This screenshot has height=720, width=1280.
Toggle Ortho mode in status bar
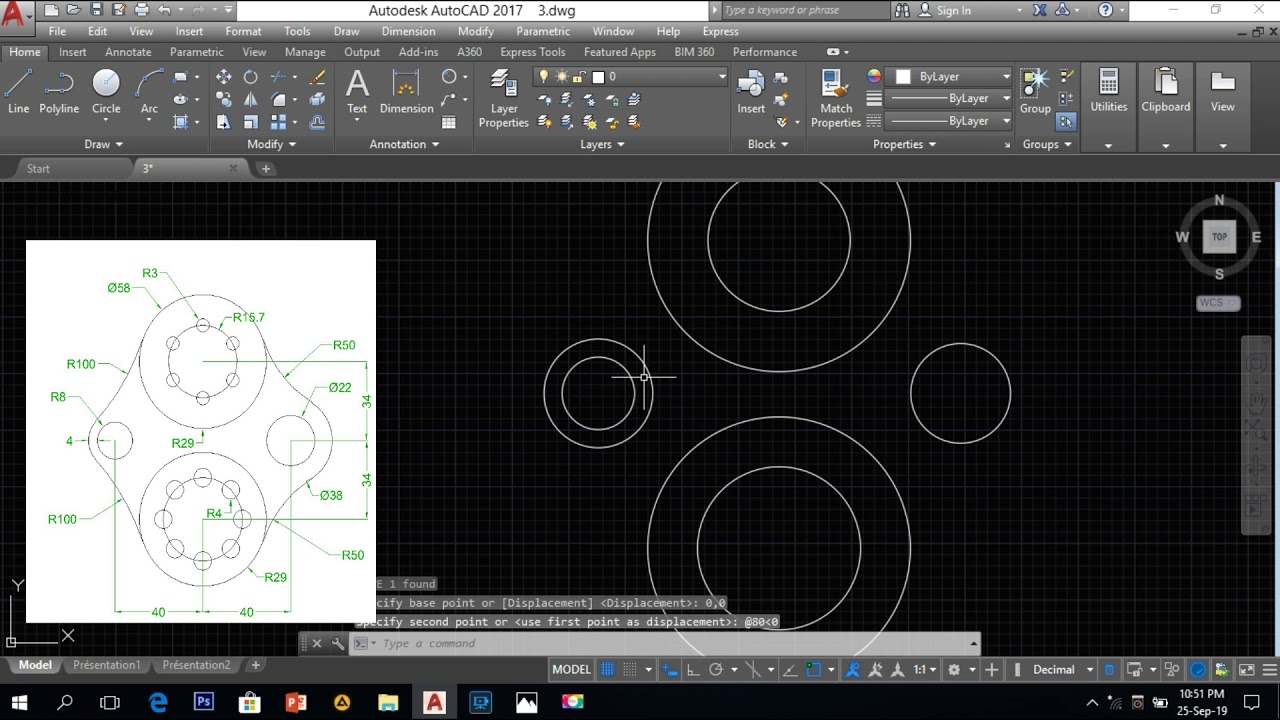[692, 670]
